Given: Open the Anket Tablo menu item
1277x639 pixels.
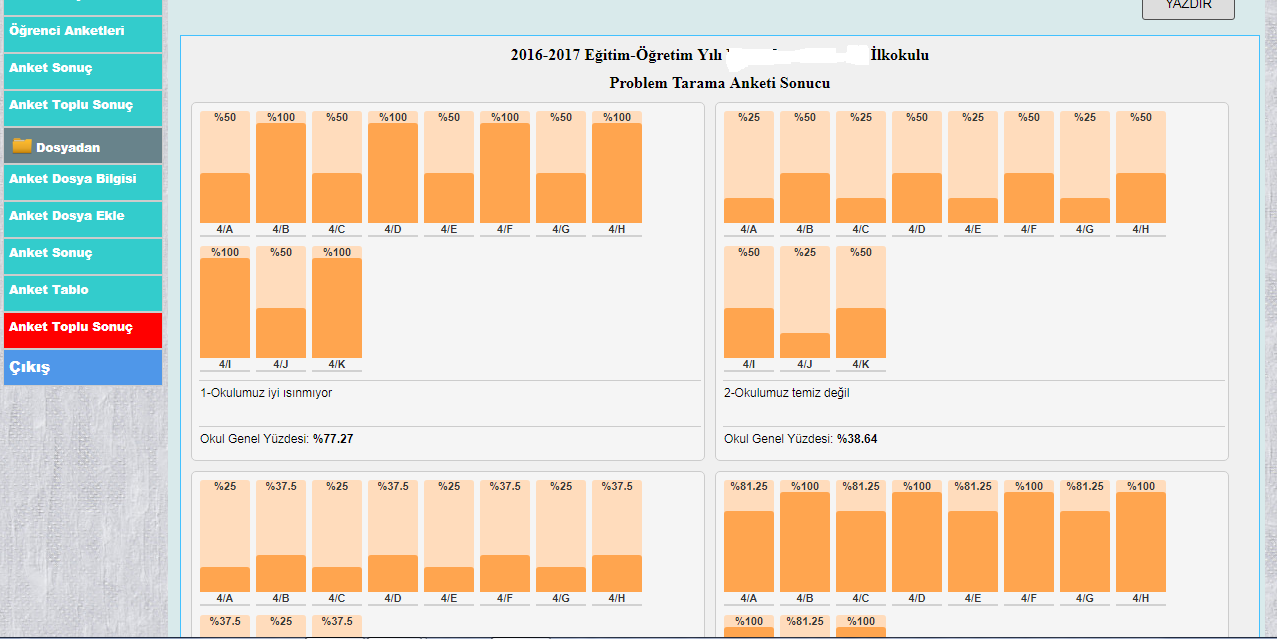Looking at the screenshot, I should pyautogui.click(x=49, y=290).
